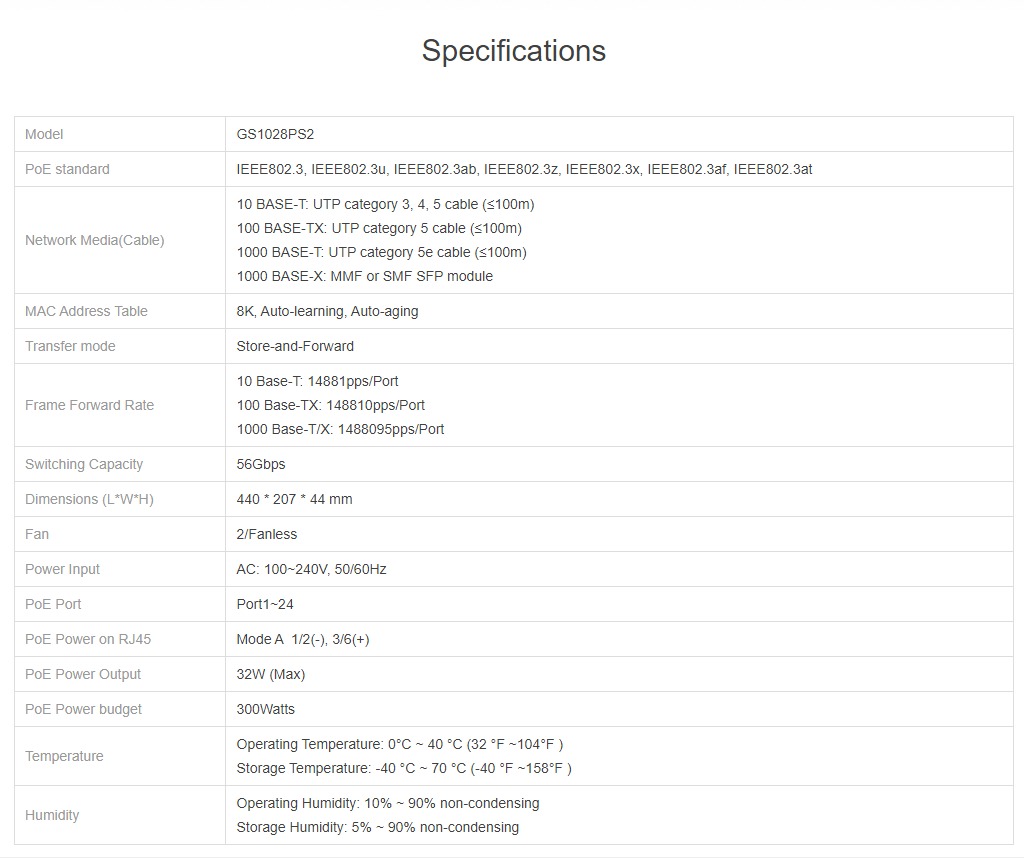Select the MAC Address Table label
The height and width of the screenshot is (862, 1024).
86,311
